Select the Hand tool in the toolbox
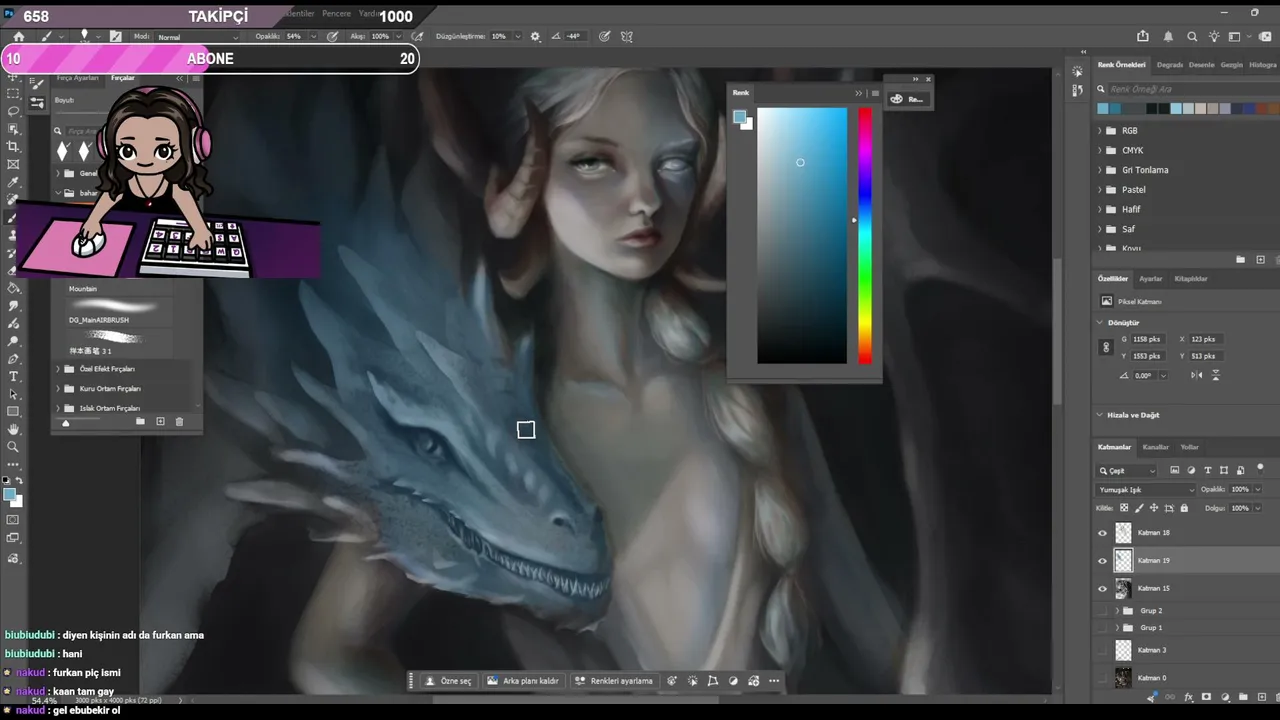1280x720 pixels. click(x=13, y=430)
